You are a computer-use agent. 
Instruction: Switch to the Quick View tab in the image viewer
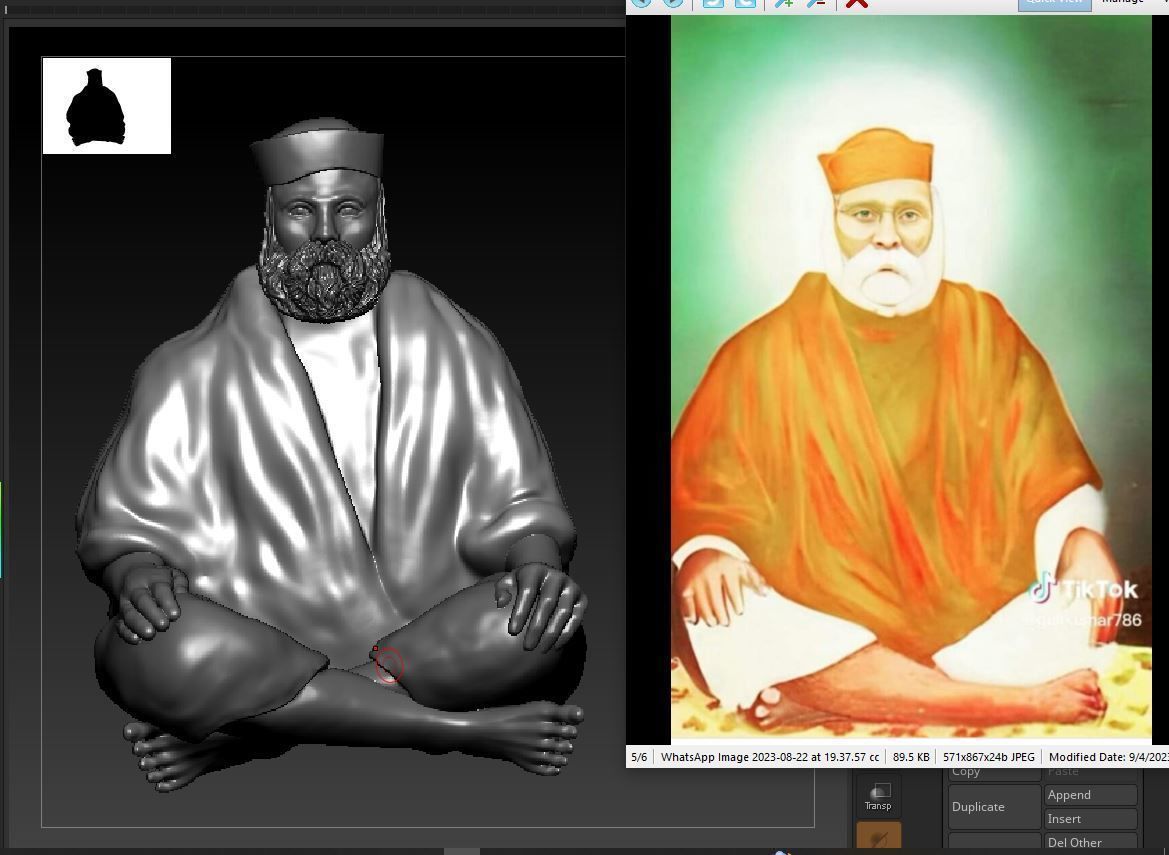click(1054, 4)
